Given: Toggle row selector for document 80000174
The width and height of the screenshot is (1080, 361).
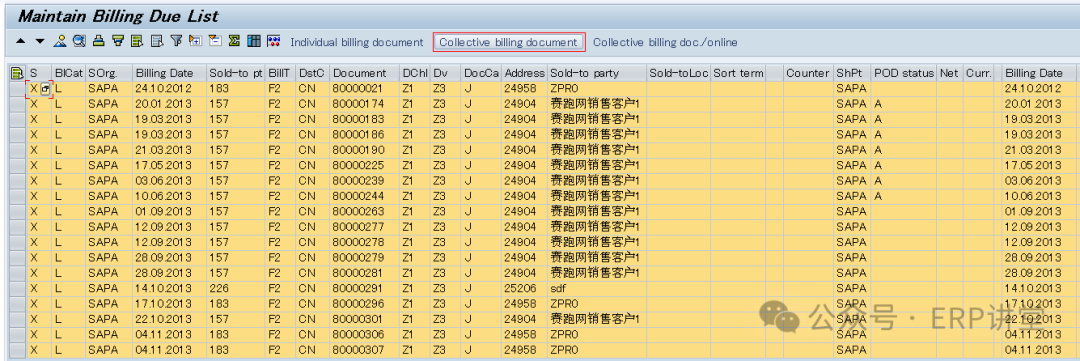Looking at the screenshot, I should tap(17, 104).
